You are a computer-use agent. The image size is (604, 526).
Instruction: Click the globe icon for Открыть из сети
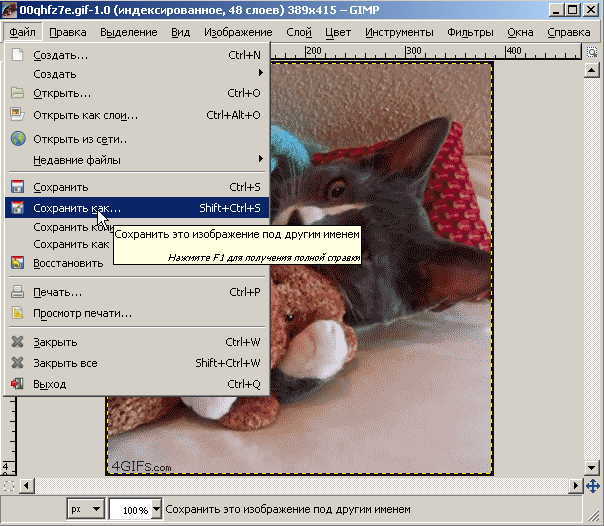(x=17, y=139)
